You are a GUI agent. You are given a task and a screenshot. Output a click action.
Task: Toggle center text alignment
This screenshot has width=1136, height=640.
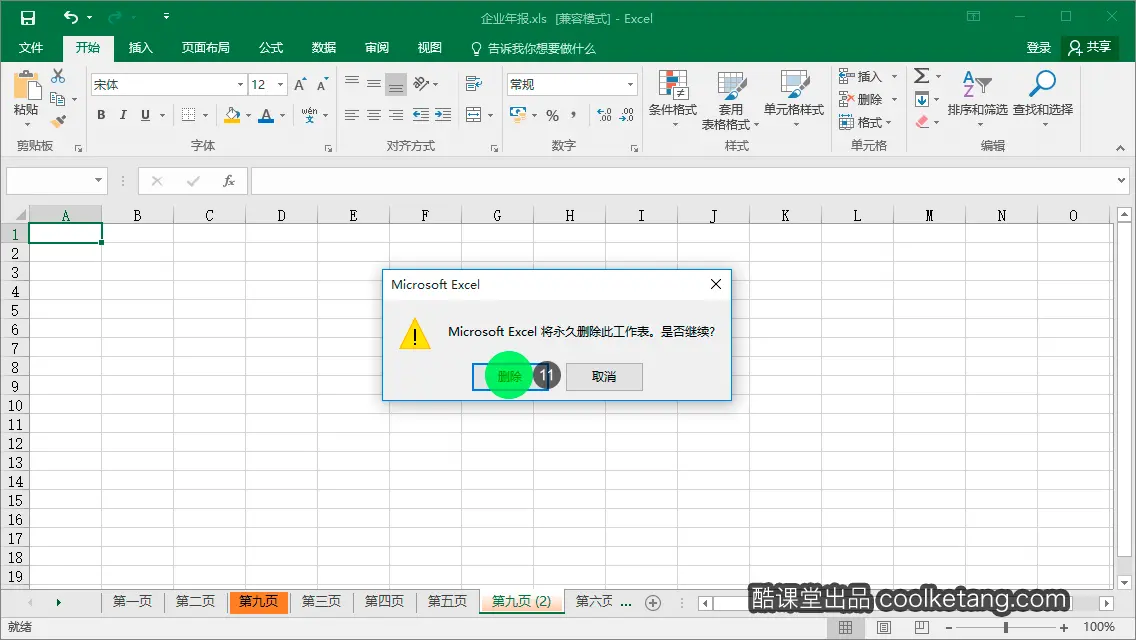(x=374, y=115)
